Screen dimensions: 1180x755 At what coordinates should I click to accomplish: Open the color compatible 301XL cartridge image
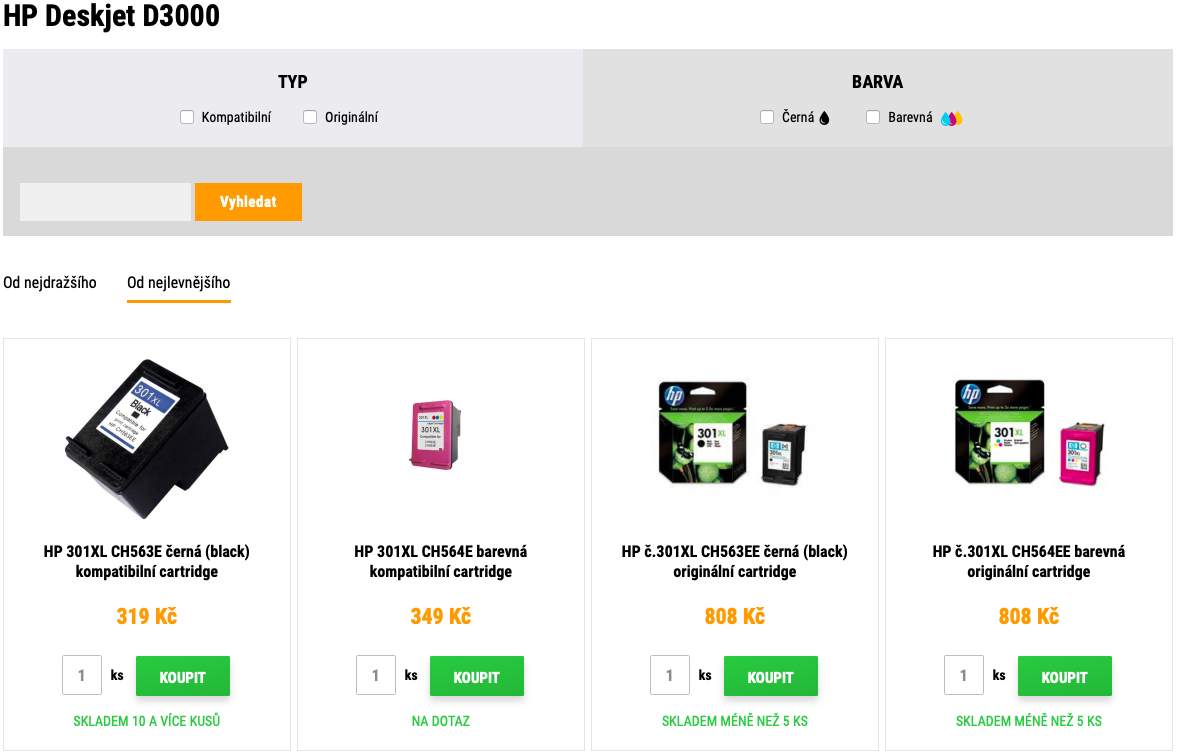click(440, 436)
